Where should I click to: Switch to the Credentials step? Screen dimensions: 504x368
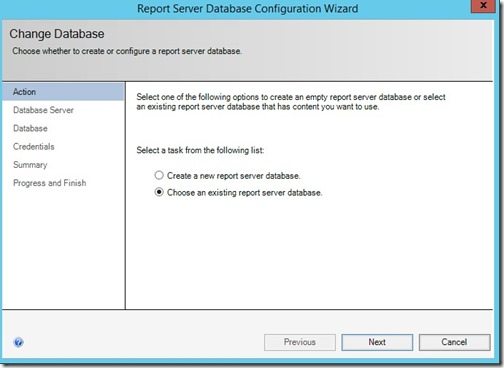[34, 146]
